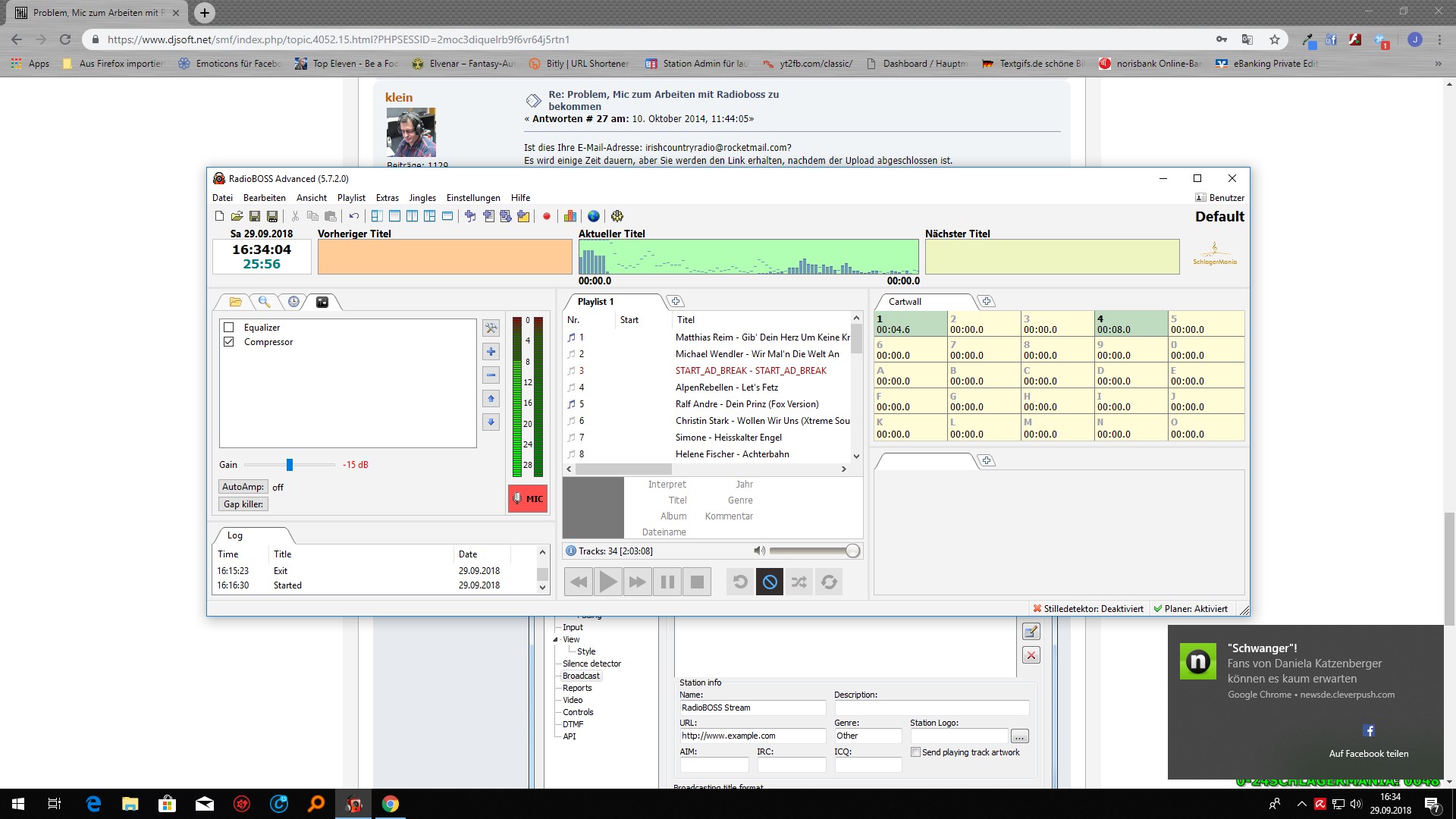This screenshot has width=1456, height=819.
Task: Pause playback with the pause button
Action: [667, 582]
